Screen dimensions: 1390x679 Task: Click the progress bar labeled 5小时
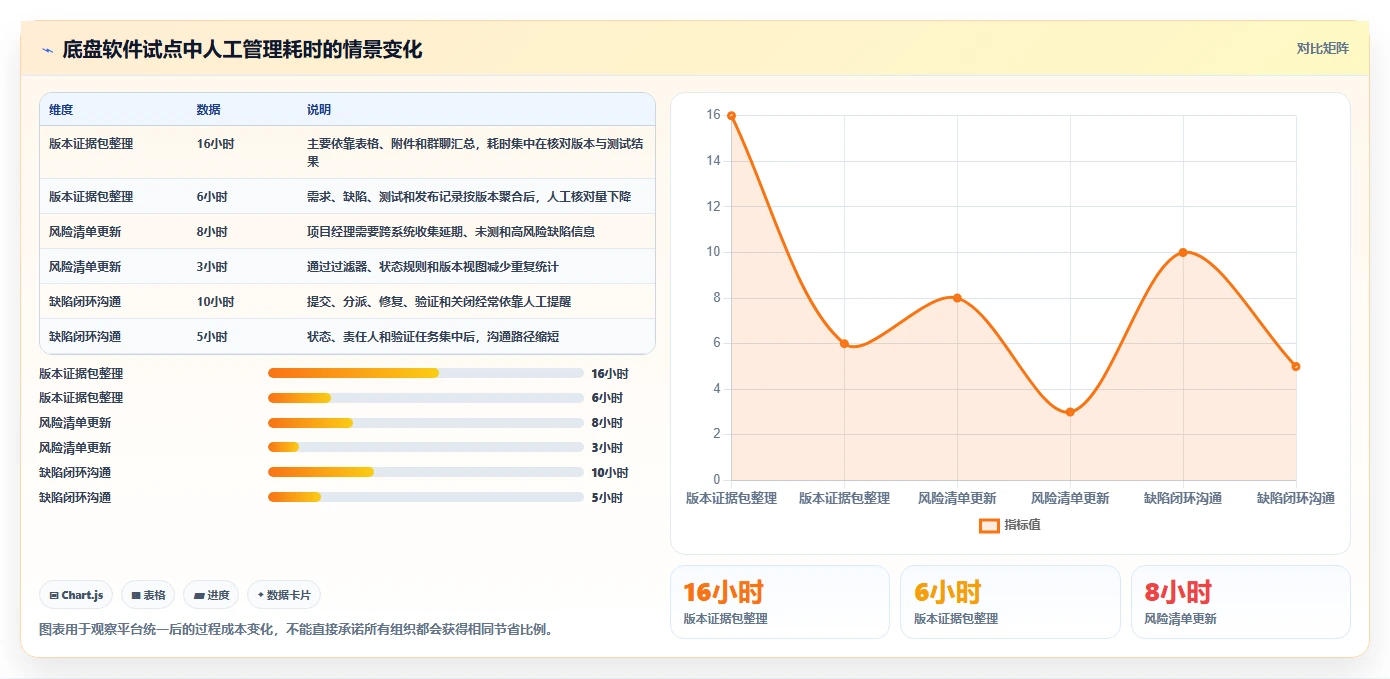(x=426, y=497)
